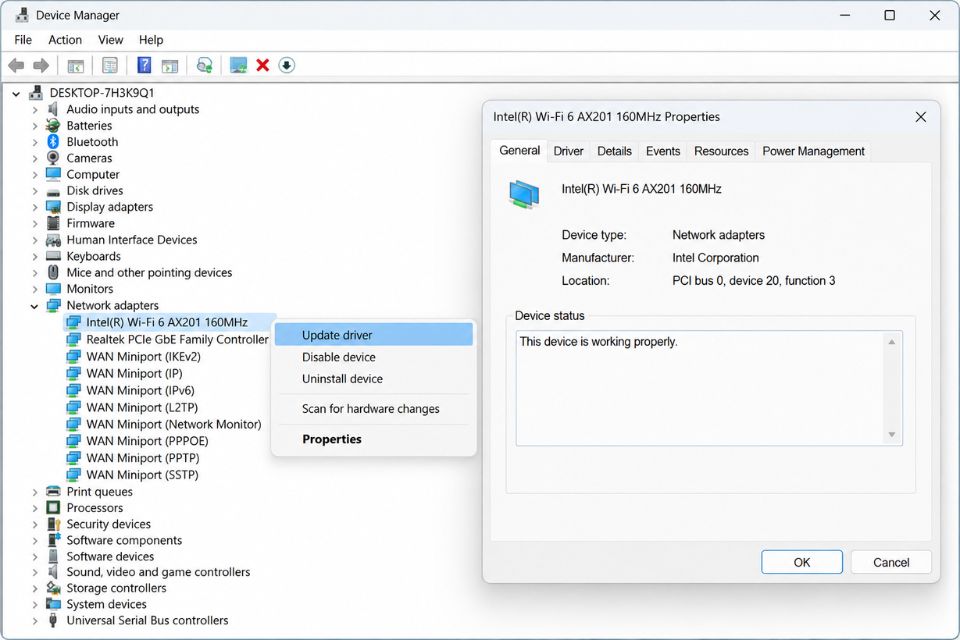Click Update device driver monitor toolbar icon
The width and height of the screenshot is (960, 640).
pos(238,65)
